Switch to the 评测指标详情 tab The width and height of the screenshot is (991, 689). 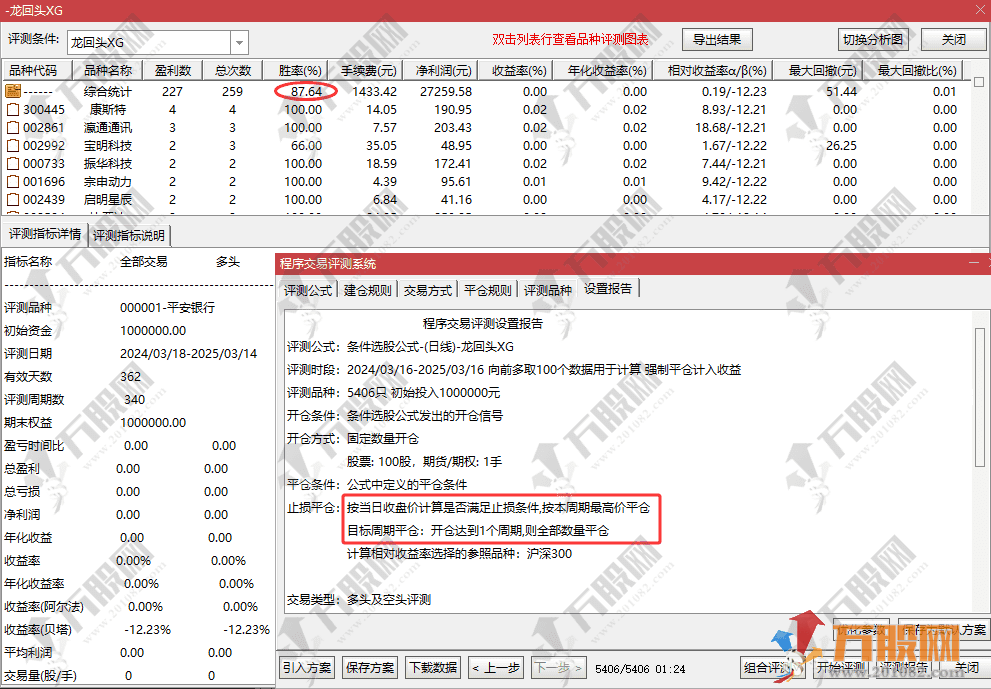[44, 235]
